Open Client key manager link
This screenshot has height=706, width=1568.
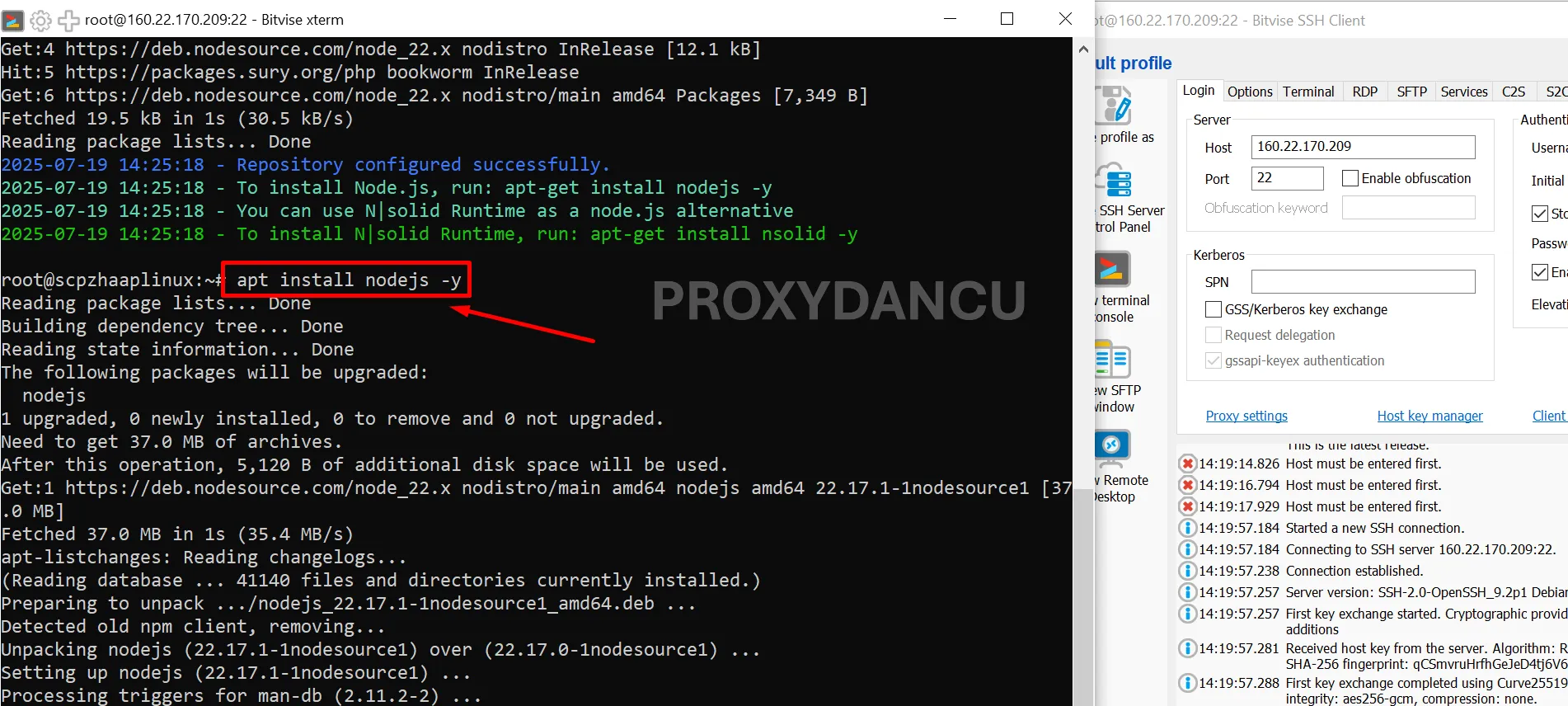[1550, 416]
